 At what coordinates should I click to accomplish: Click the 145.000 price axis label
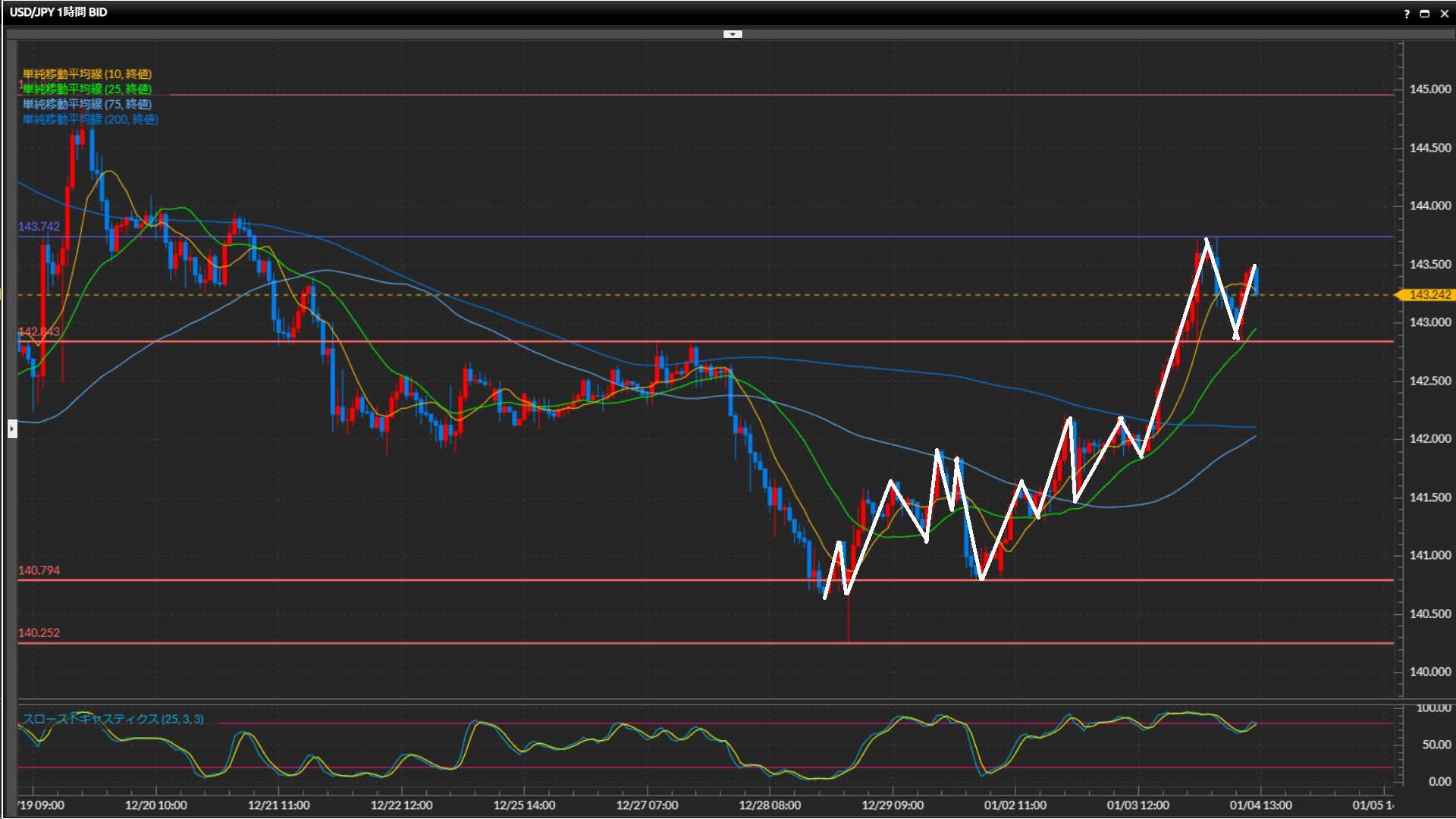tap(1429, 89)
